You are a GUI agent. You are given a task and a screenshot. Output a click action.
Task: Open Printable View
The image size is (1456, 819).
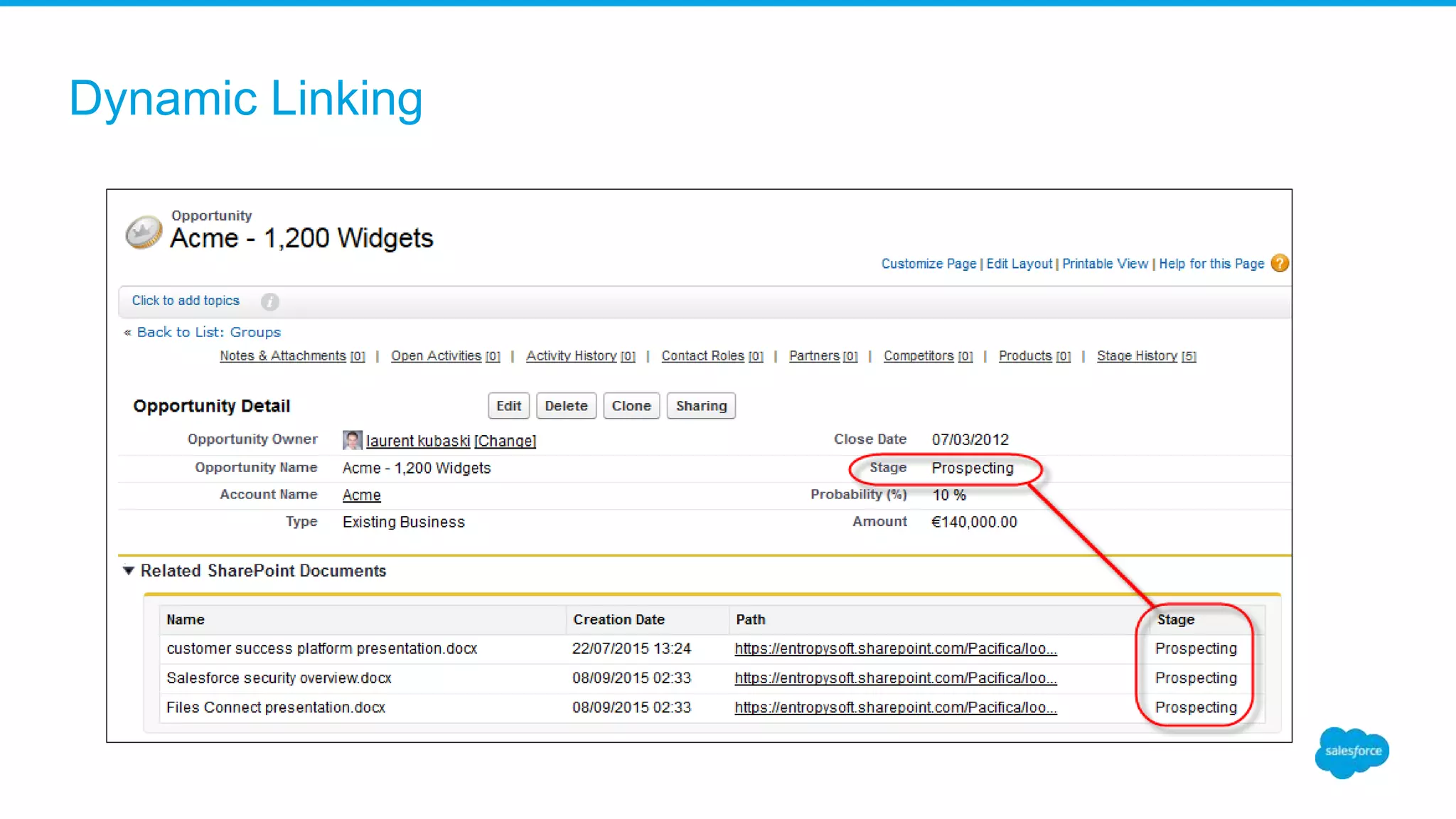(x=1105, y=264)
